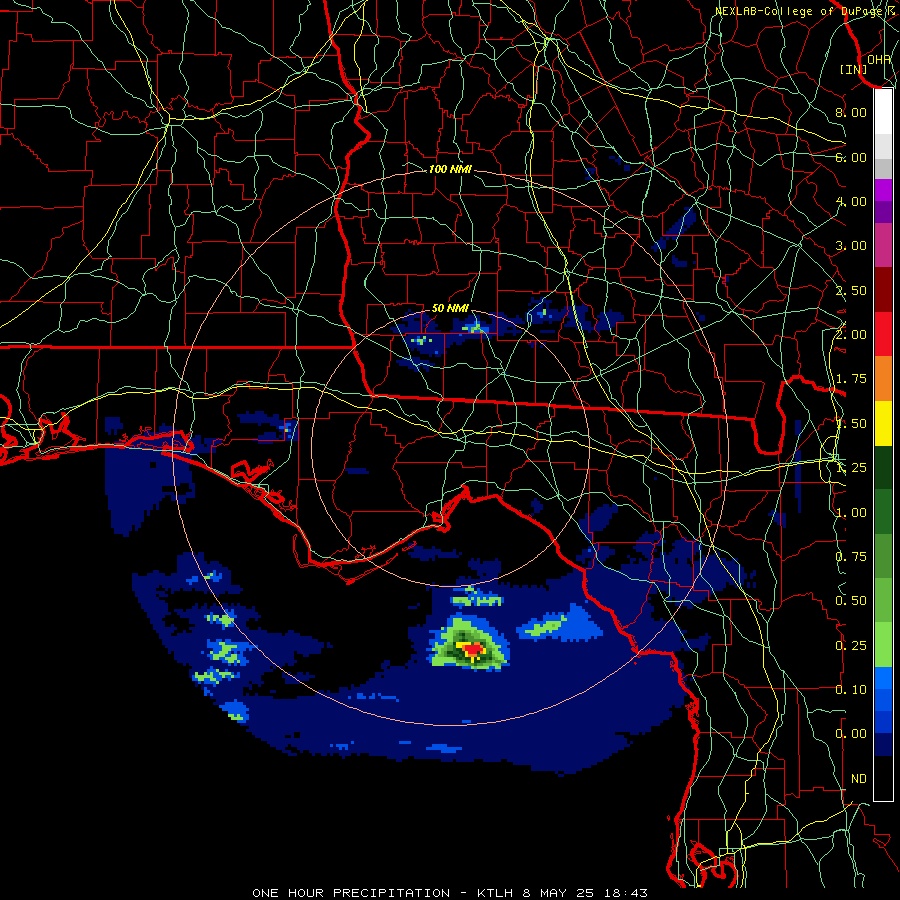Pick the dark red legend swatch near 2.50
This screenshot has width=900, height=900.
[883, 290]
